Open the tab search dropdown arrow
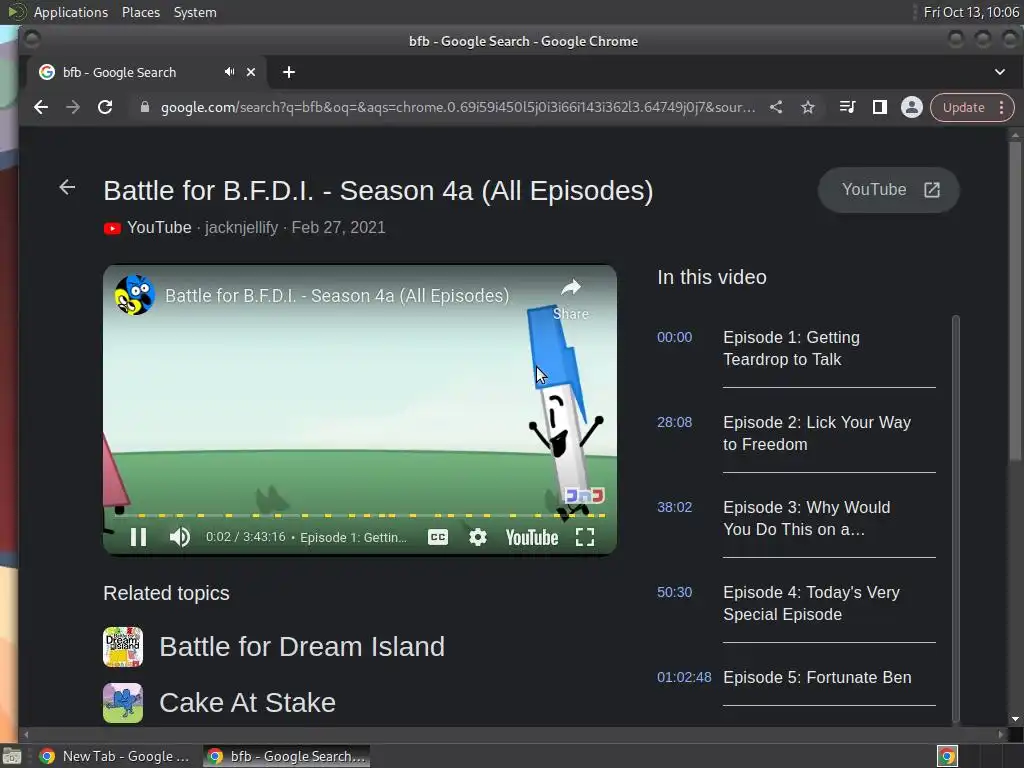The height and width of the screenshot is (768, 1024). tap(1000, 72)
